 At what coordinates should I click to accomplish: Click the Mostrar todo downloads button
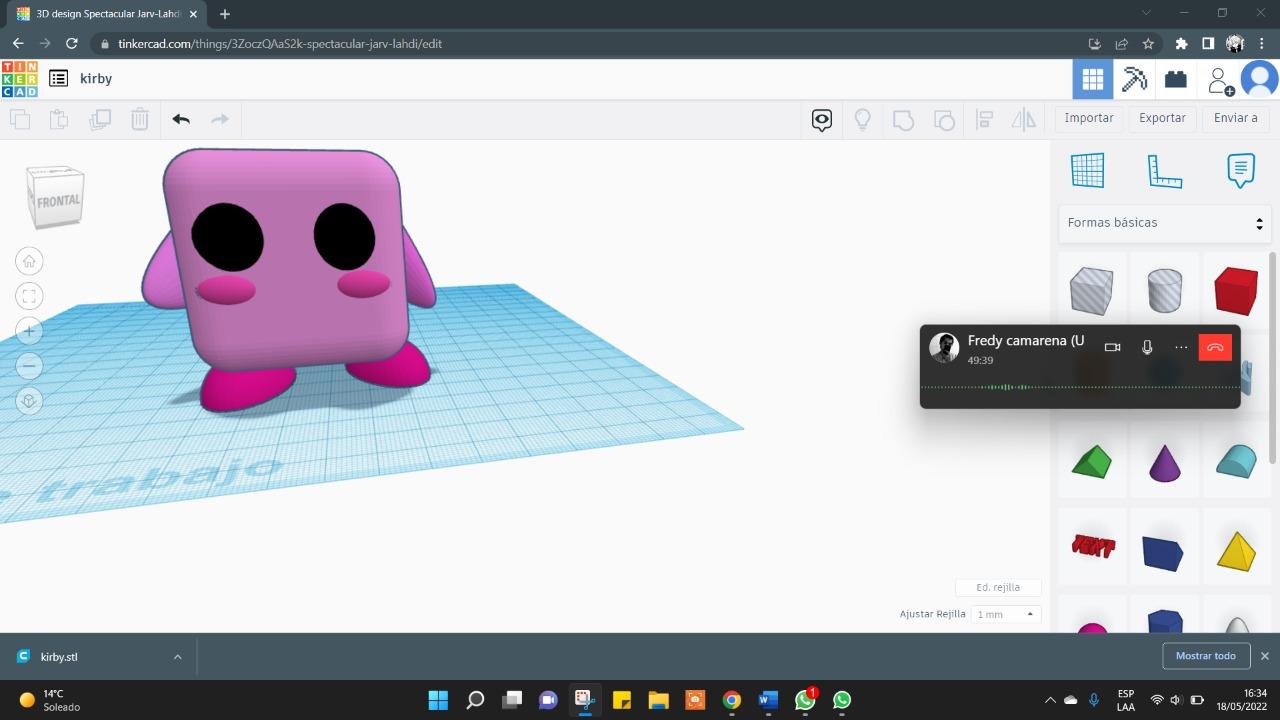(x=1205, y=656)
